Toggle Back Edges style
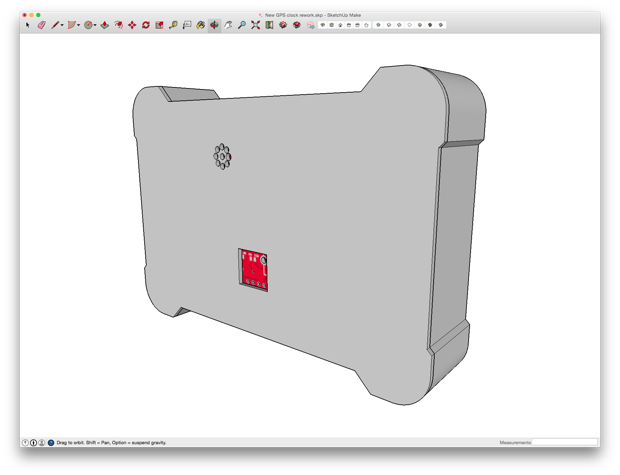Screen dimensions: 620x475 pos(389,25)
